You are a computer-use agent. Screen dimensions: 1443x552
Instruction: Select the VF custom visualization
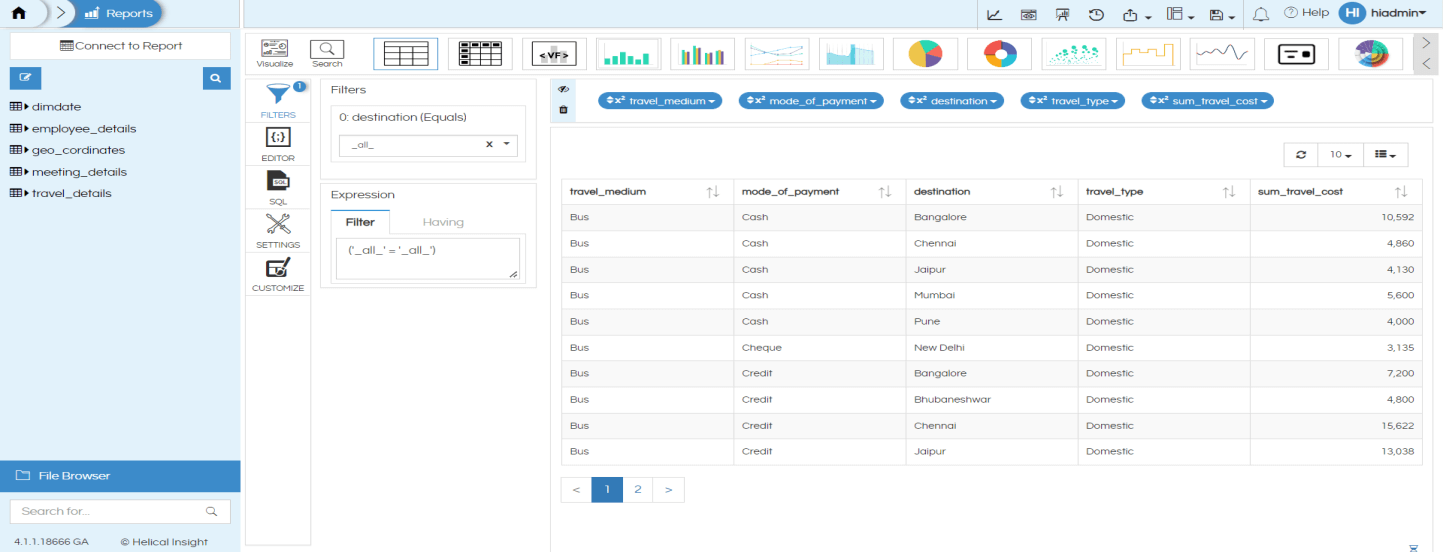pyautogui.click(x=554, y=54)
